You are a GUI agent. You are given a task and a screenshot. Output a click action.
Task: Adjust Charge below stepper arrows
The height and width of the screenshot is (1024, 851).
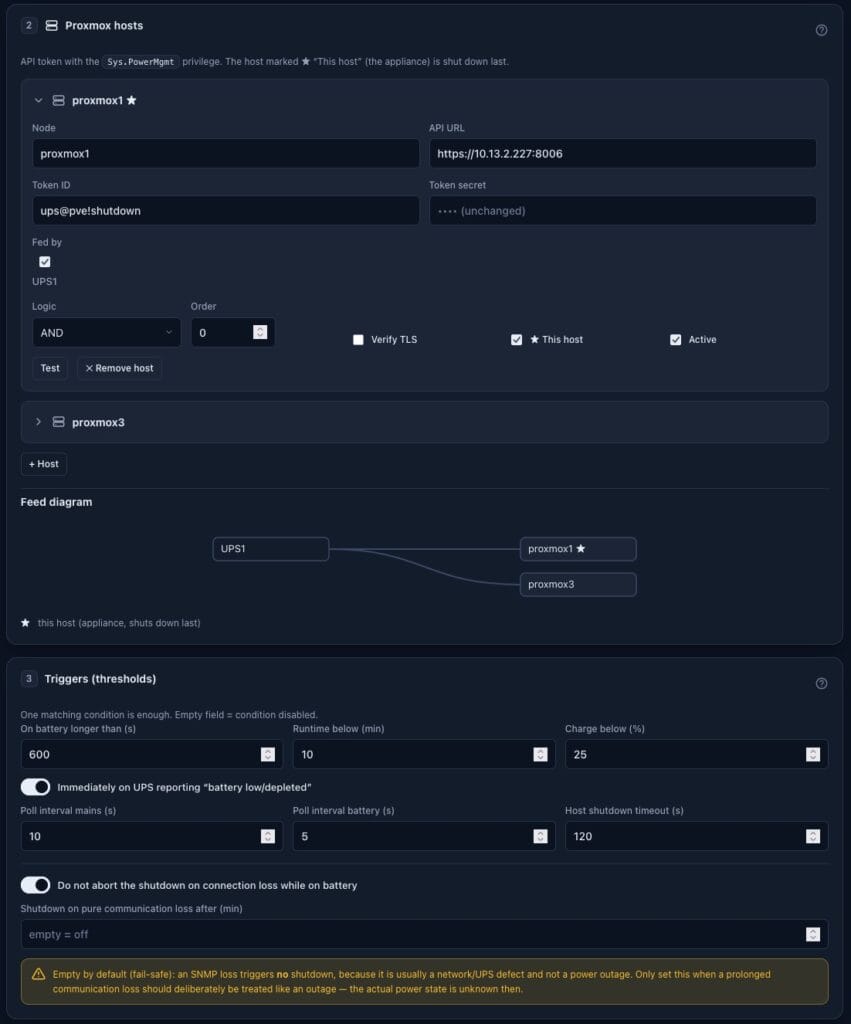pos(812,754)
